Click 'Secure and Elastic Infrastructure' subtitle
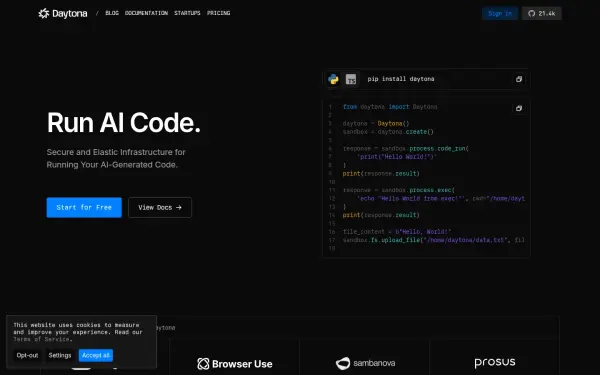 pos(116,158)
